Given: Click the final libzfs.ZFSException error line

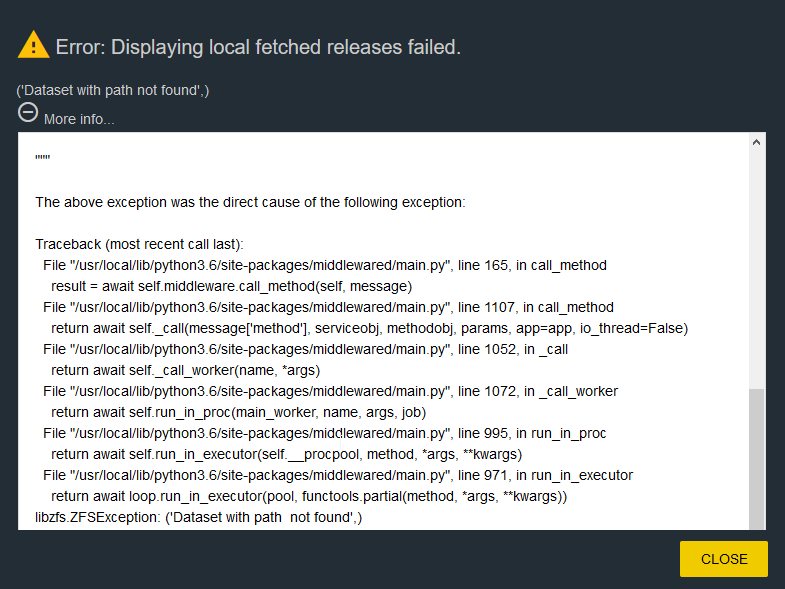Looking at the screenshot, I should [198, 517].
